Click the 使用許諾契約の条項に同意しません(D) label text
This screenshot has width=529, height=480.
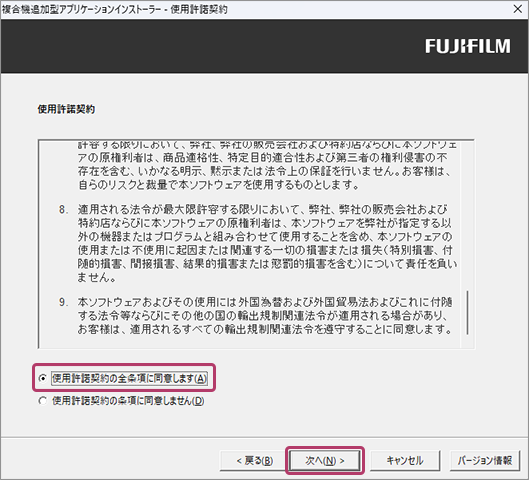point(128,401)
